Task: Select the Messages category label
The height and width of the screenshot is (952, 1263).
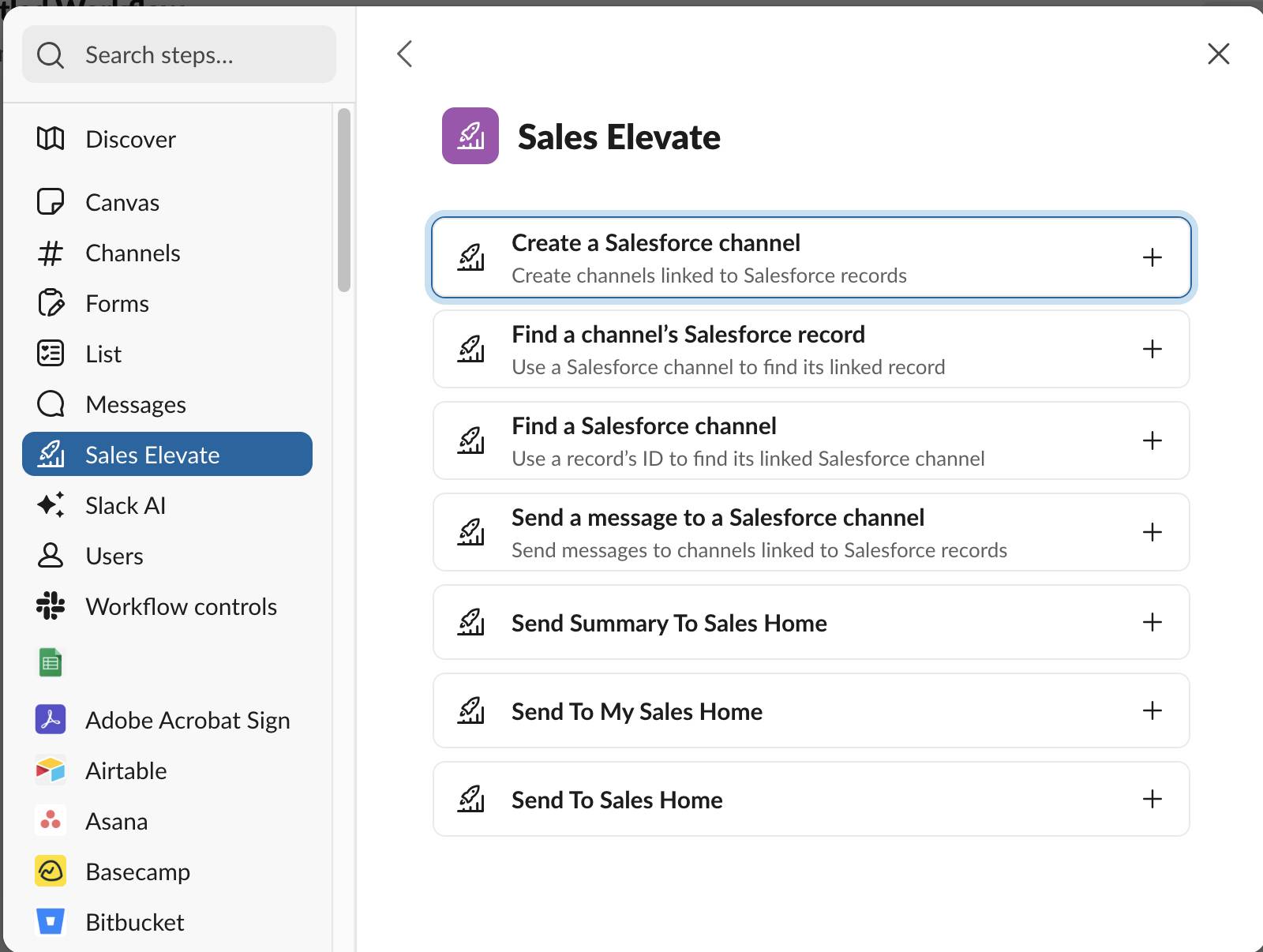Action: pyautogui.click(x=136, y=405)
